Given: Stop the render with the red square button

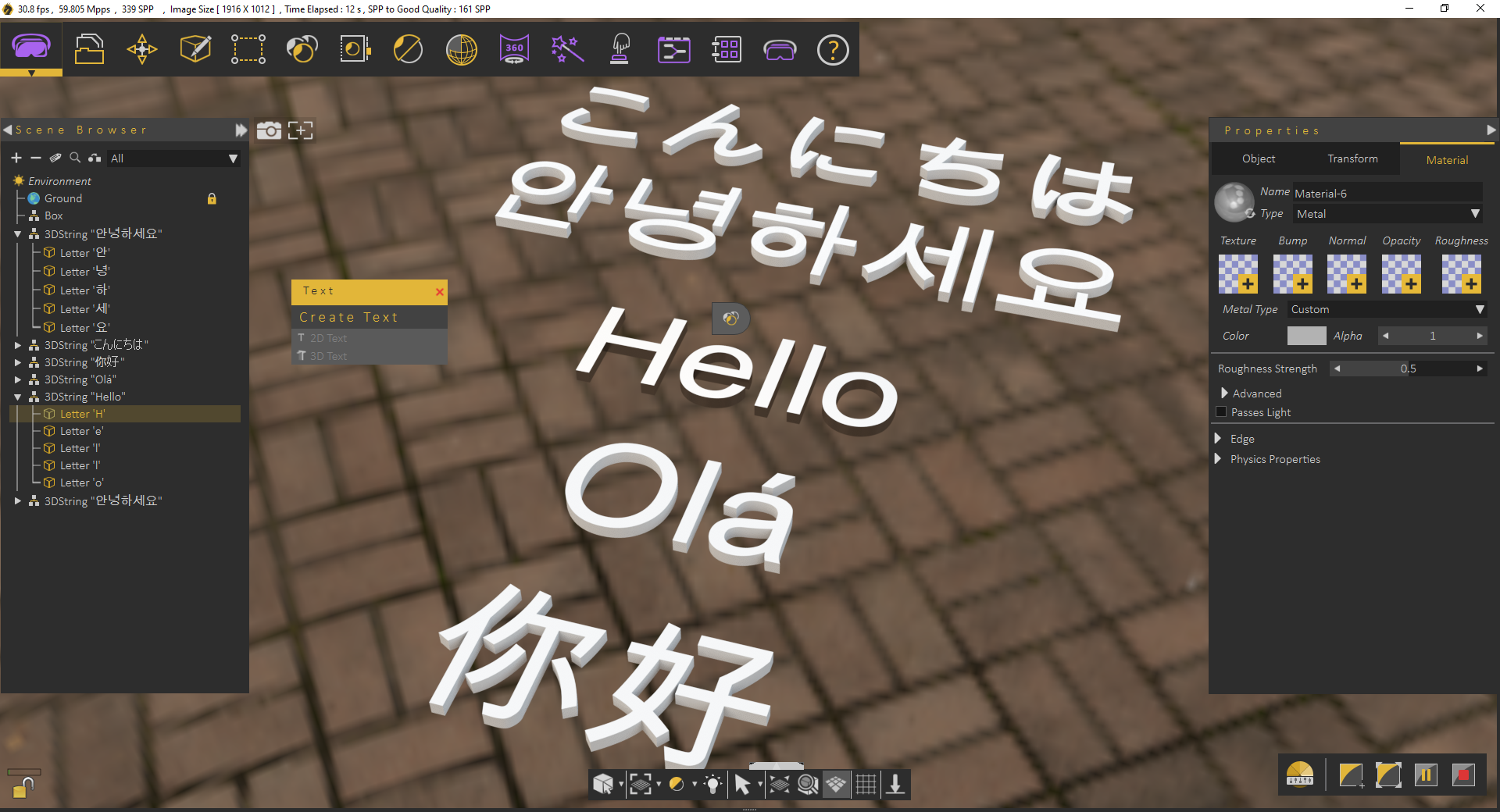Looking at the screenshot, I should pyautogui.click(x=1464, y=775).
